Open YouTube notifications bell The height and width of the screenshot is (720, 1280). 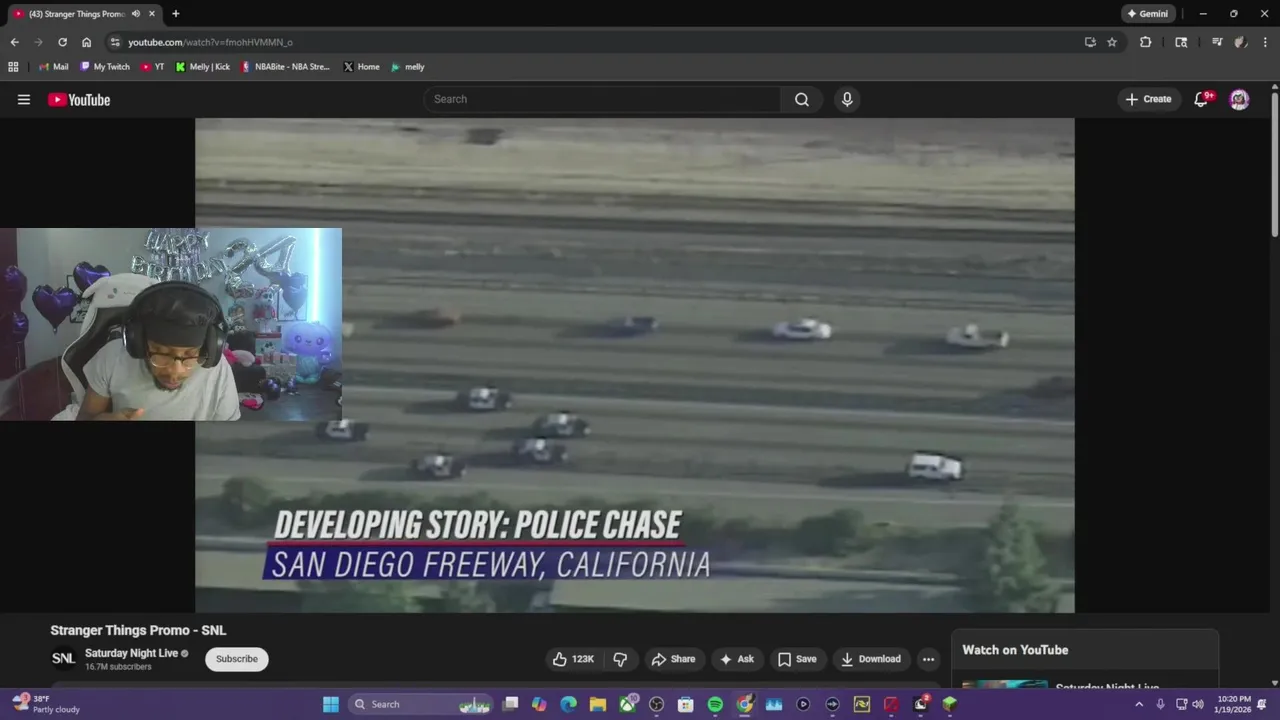click(1202, 99)
